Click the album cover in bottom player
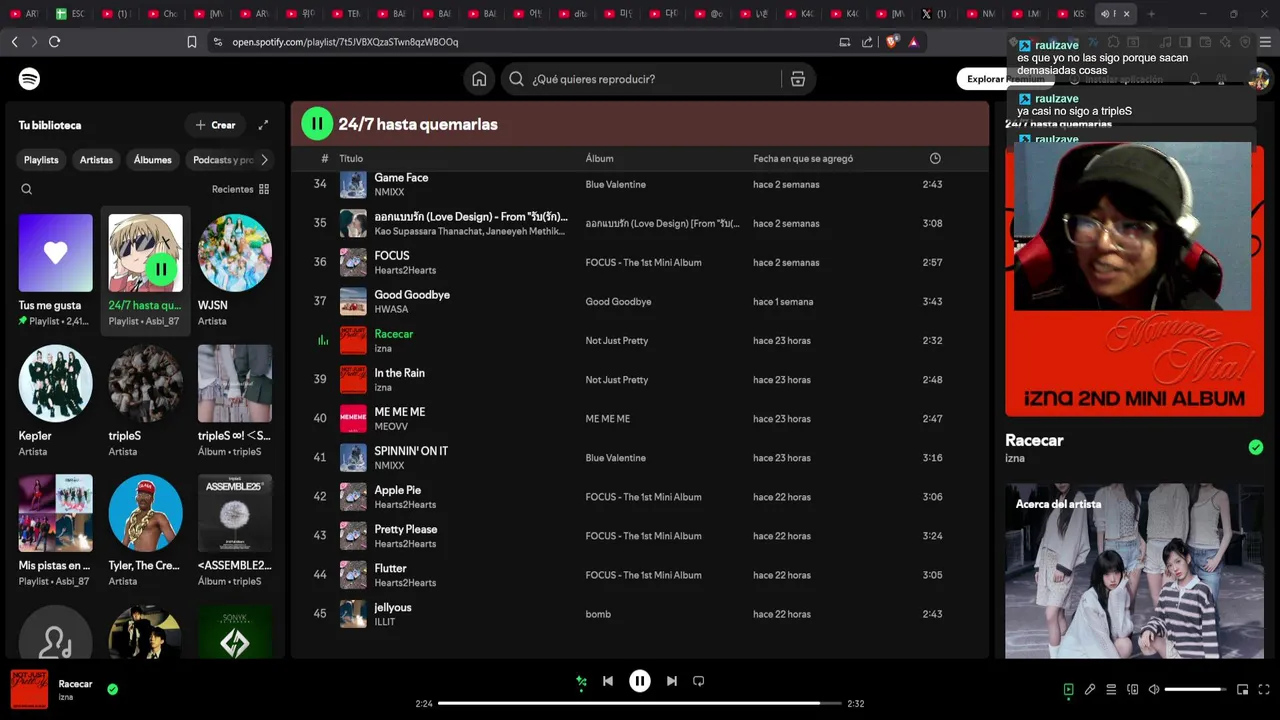 (x=29, y=689)
